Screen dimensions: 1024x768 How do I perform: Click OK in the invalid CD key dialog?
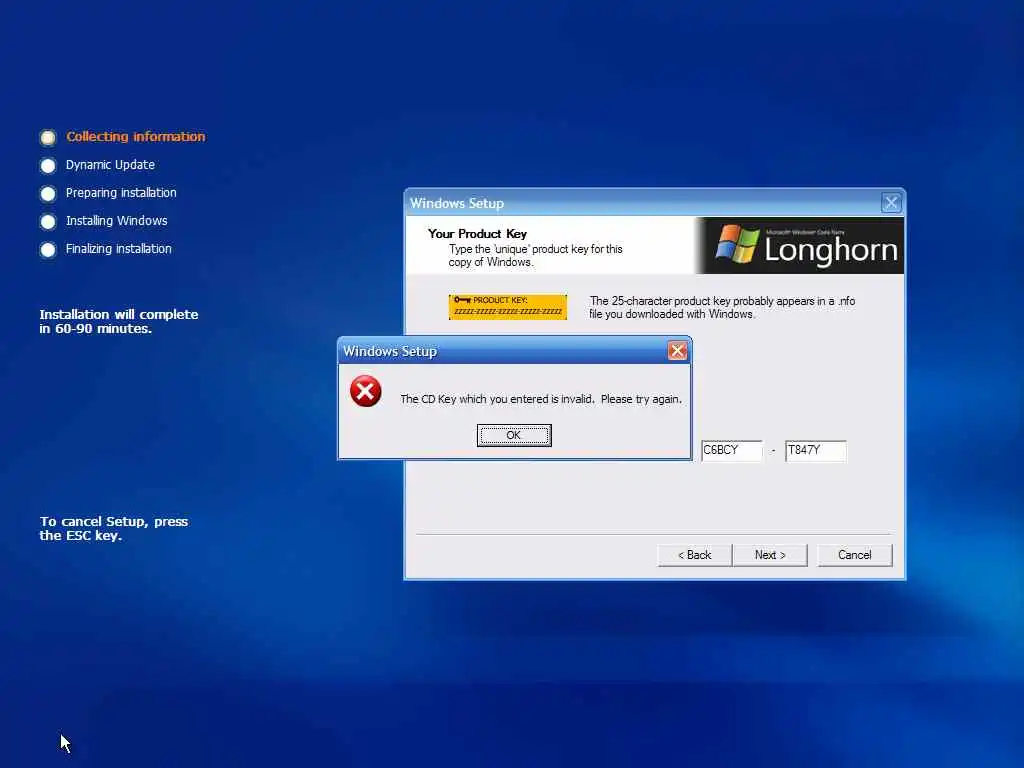click(514, 435)
